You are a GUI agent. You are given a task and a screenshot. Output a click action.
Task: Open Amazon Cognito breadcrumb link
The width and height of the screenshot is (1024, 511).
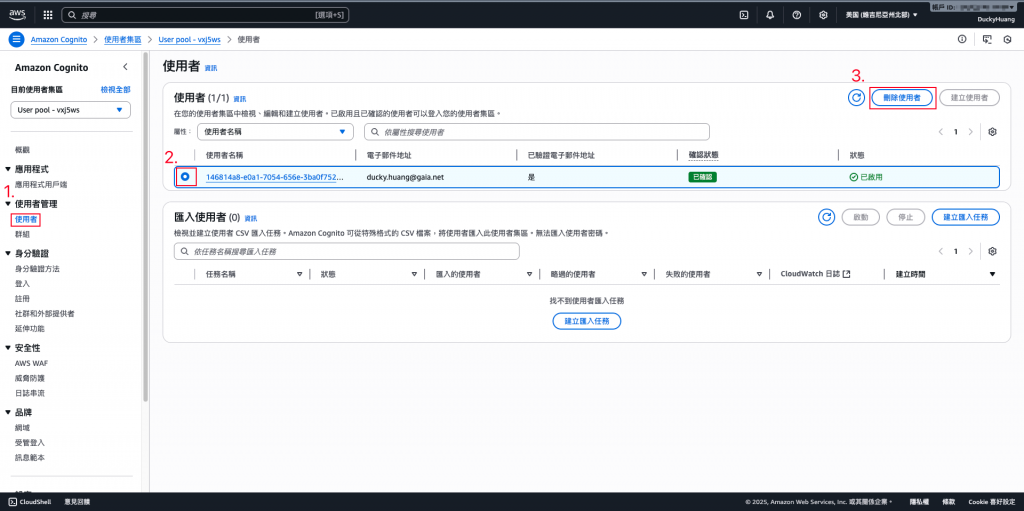click(59, 39)
